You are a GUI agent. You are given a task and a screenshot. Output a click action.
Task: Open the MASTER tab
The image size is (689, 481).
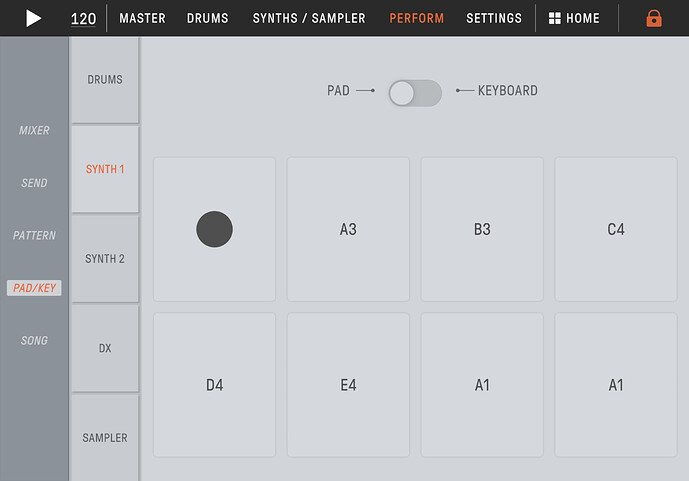click(142, 18)
